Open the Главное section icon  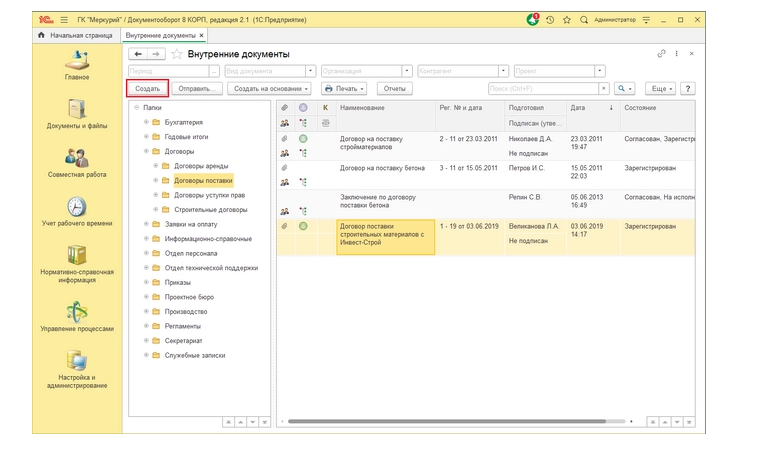(x=77, y=60)
